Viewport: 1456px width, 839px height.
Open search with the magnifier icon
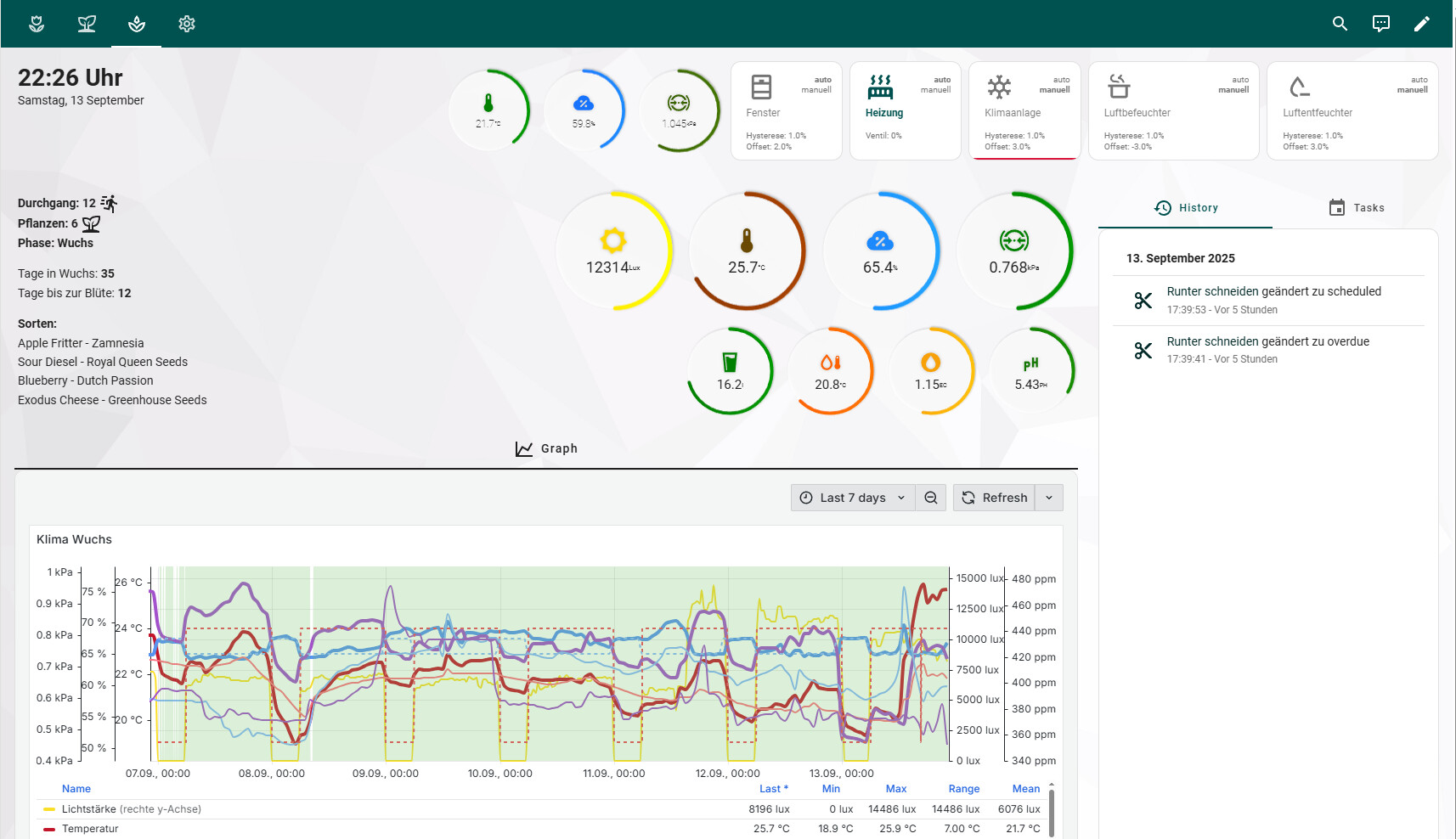pos(1340,24)
